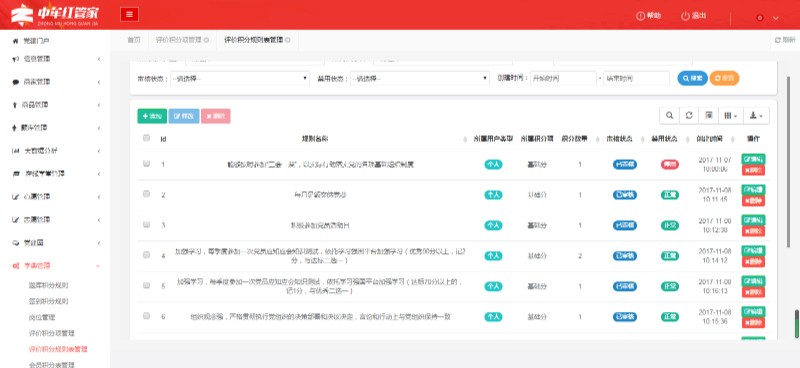800x368 pixels.
Task: Click the pink 删除 delete button above the table
Action: click(216, 116)
